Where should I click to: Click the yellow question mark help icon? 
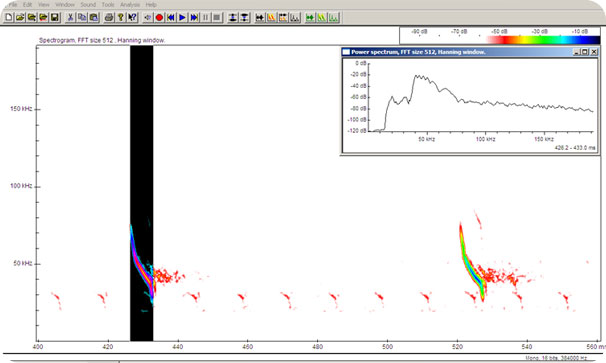[121, 17]
